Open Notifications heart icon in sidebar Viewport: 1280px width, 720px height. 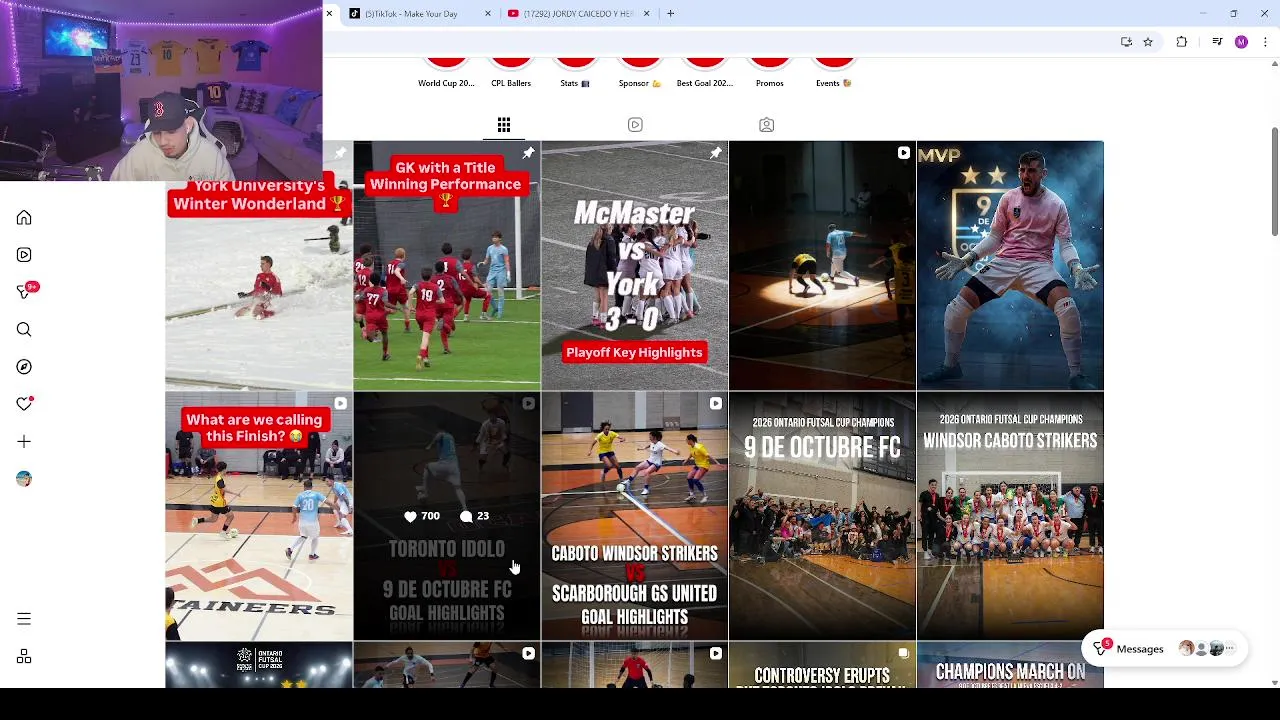tap(24, 404)
